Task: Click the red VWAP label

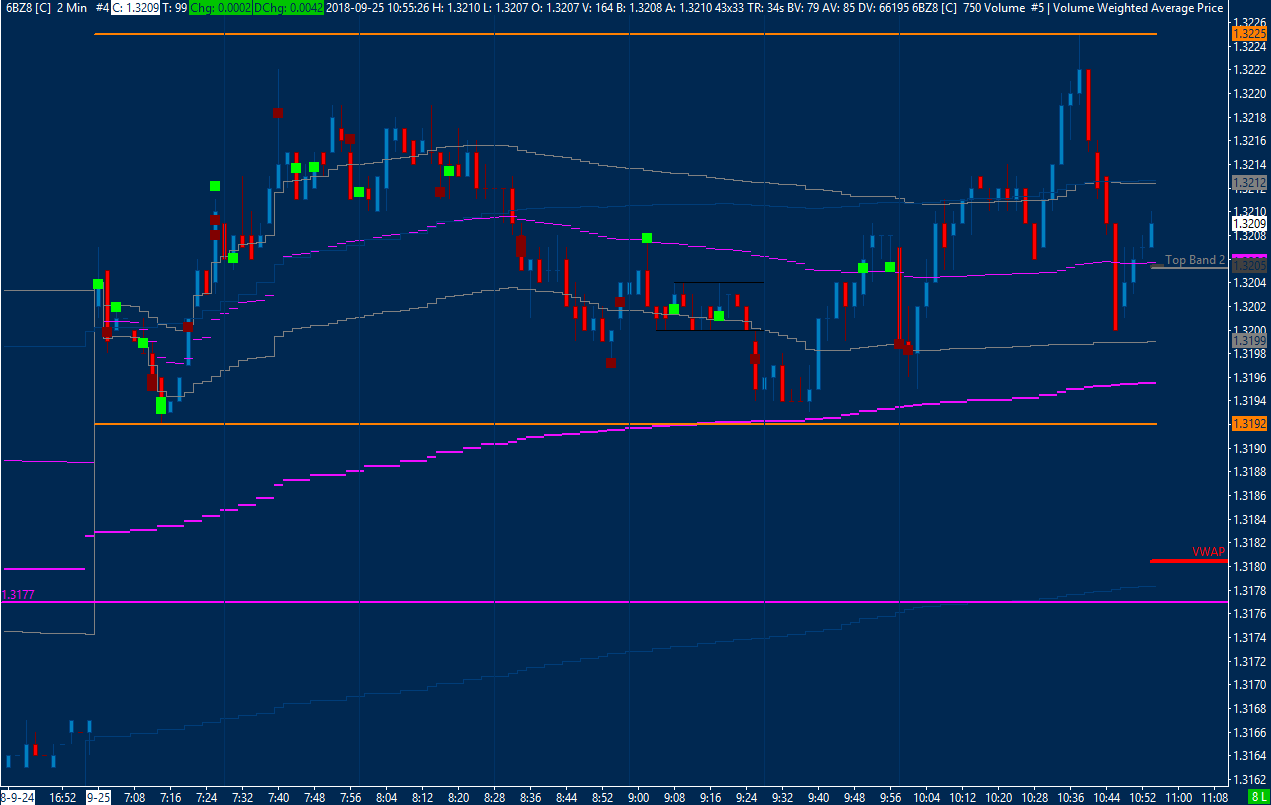Action: 1208,552
